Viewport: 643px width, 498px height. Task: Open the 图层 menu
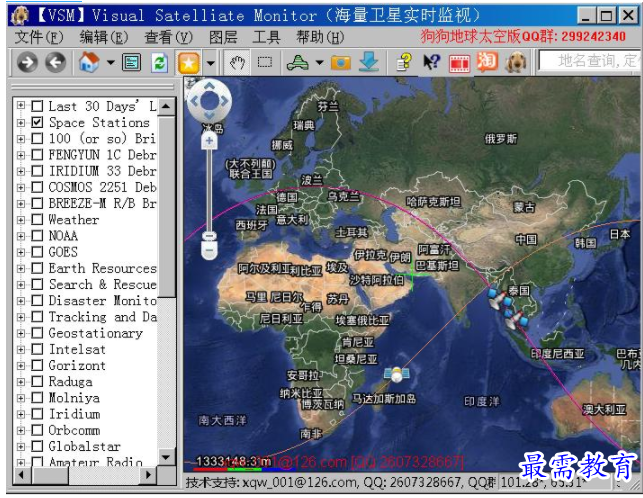click(x=223, y=37)
